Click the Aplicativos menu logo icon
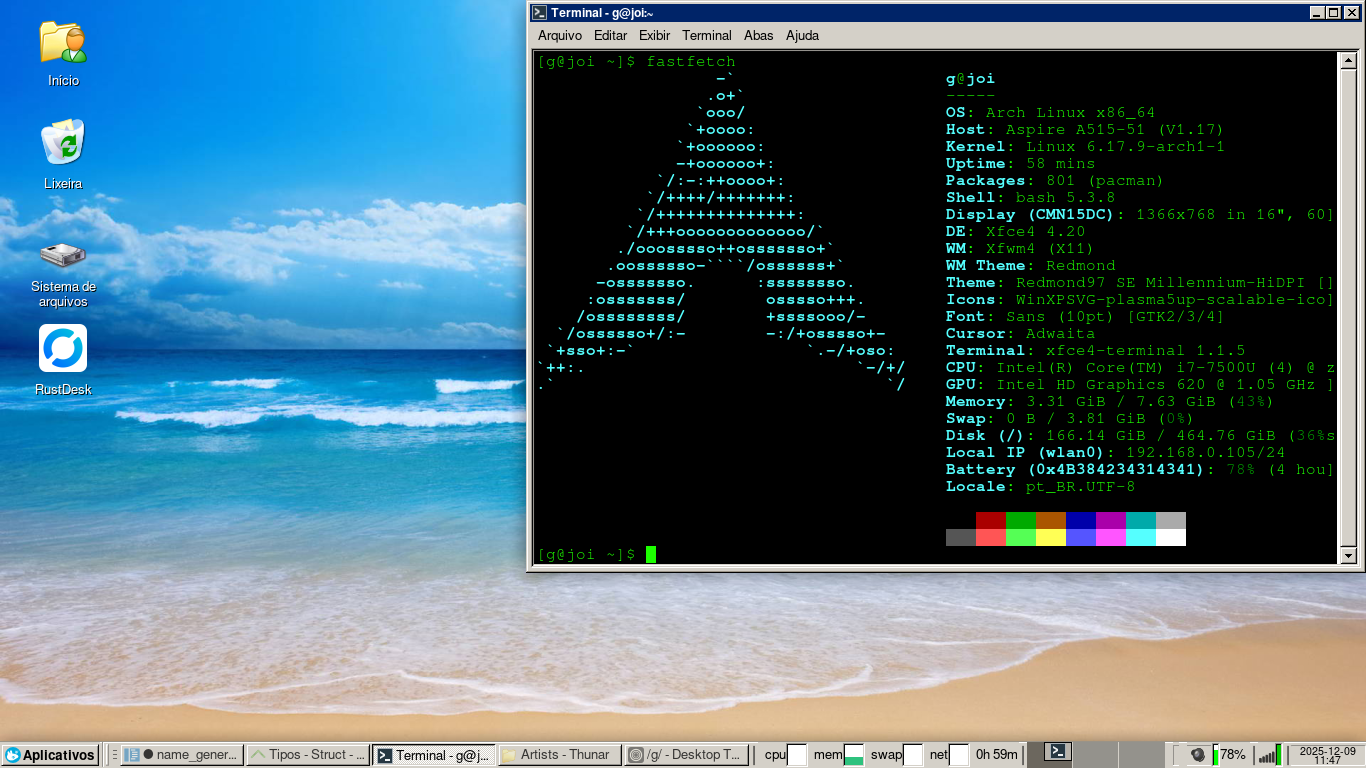1366x768 pixels. pos(12,756)
